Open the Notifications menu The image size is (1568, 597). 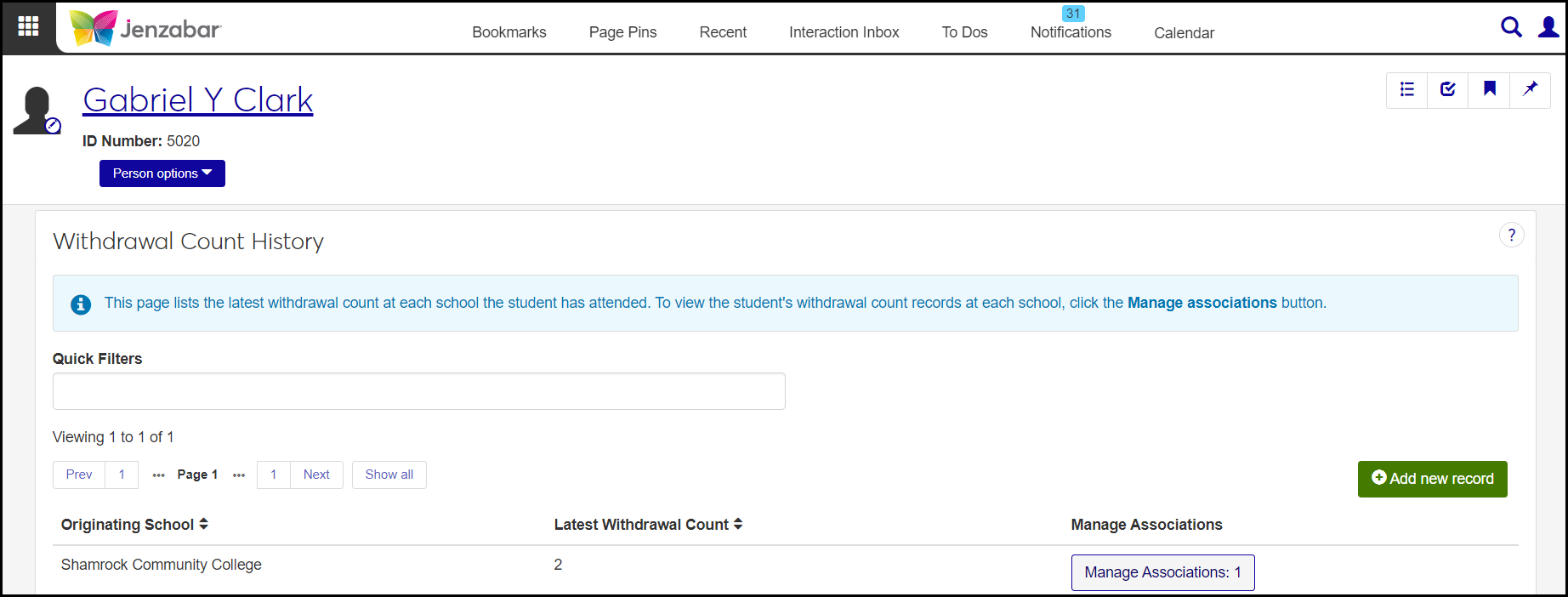click(x=1071, y=32)
